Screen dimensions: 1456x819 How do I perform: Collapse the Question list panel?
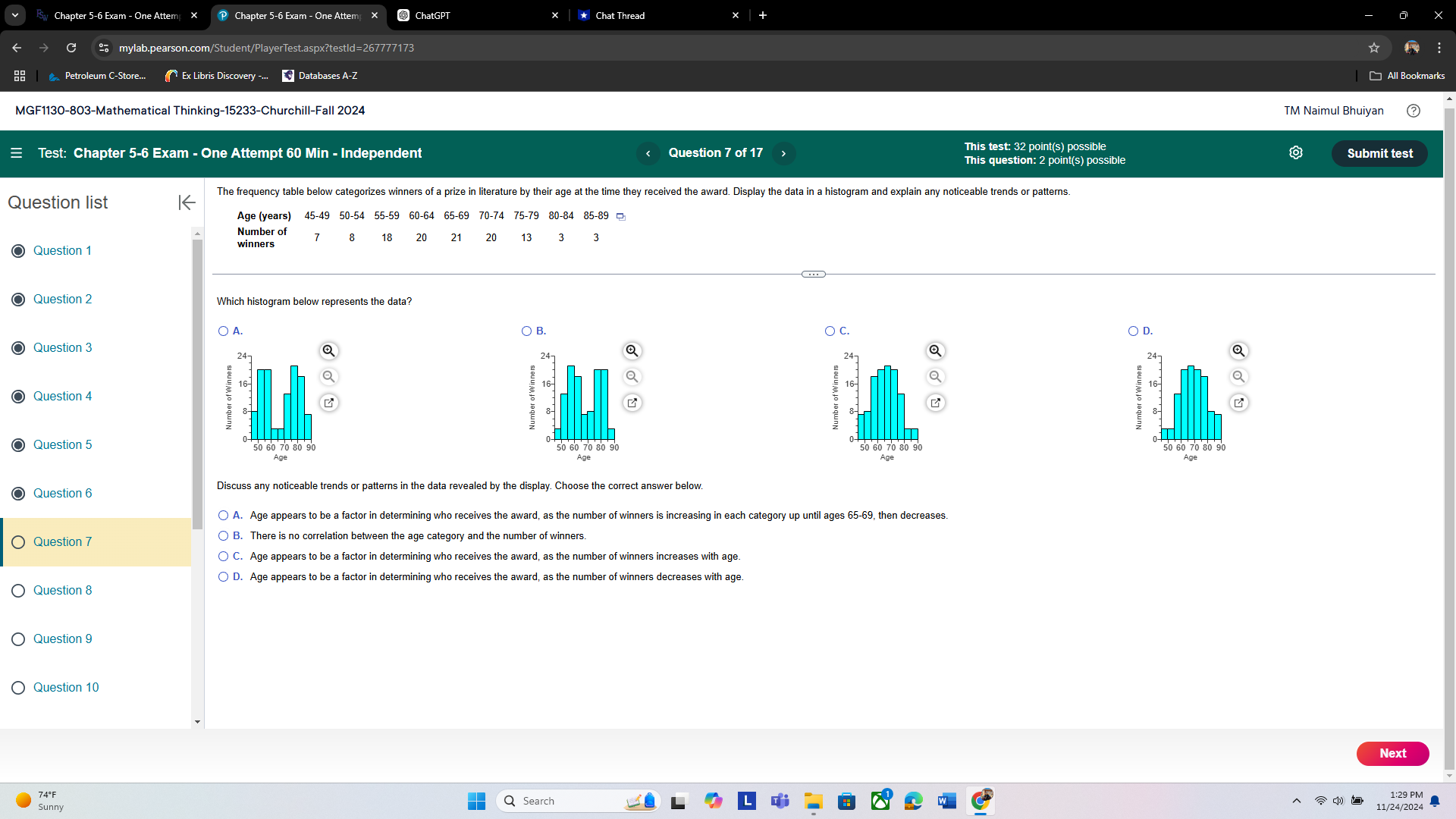coord(187,202)
